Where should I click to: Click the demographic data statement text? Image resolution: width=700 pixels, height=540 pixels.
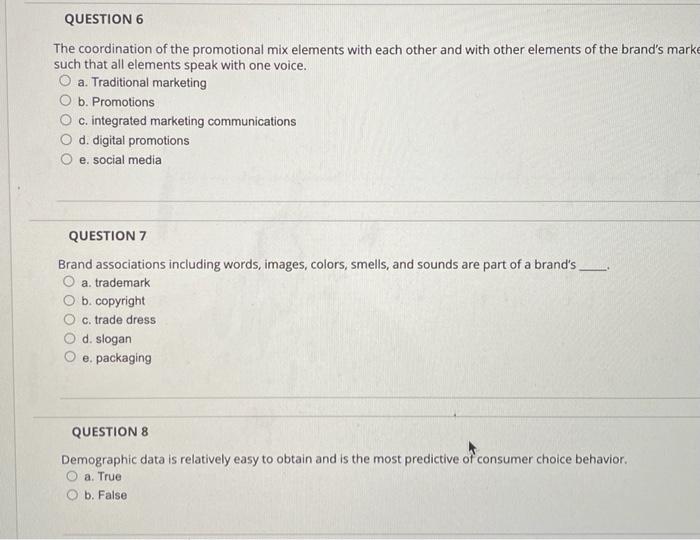point(344,459)
